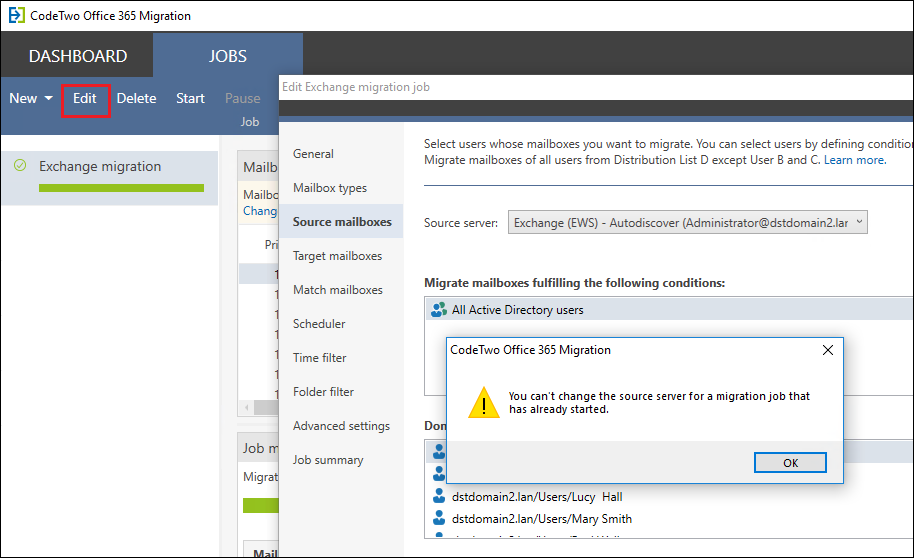Image resolution: width=914 pixels, height=558 pixels.
Task: Click the green Job migration progress bar
Action: (x=261, y=505)
